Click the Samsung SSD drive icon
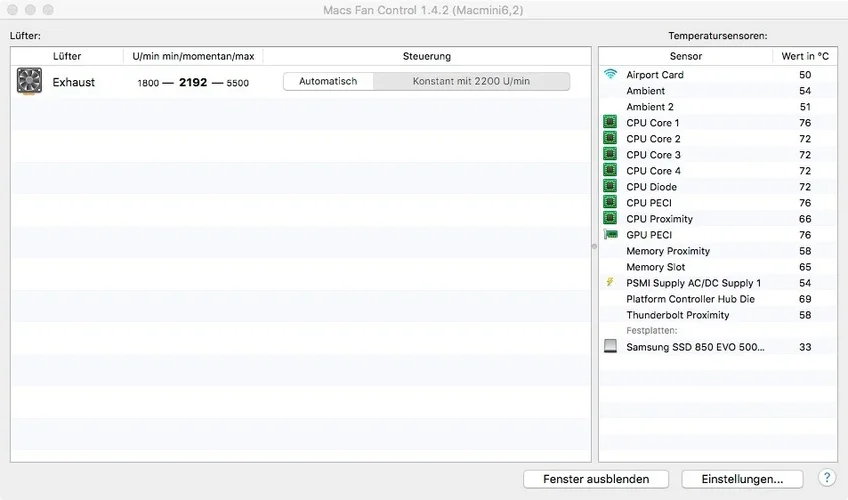Image resolution: width=848 pixels, height=500 pixels. click(610, 346)
